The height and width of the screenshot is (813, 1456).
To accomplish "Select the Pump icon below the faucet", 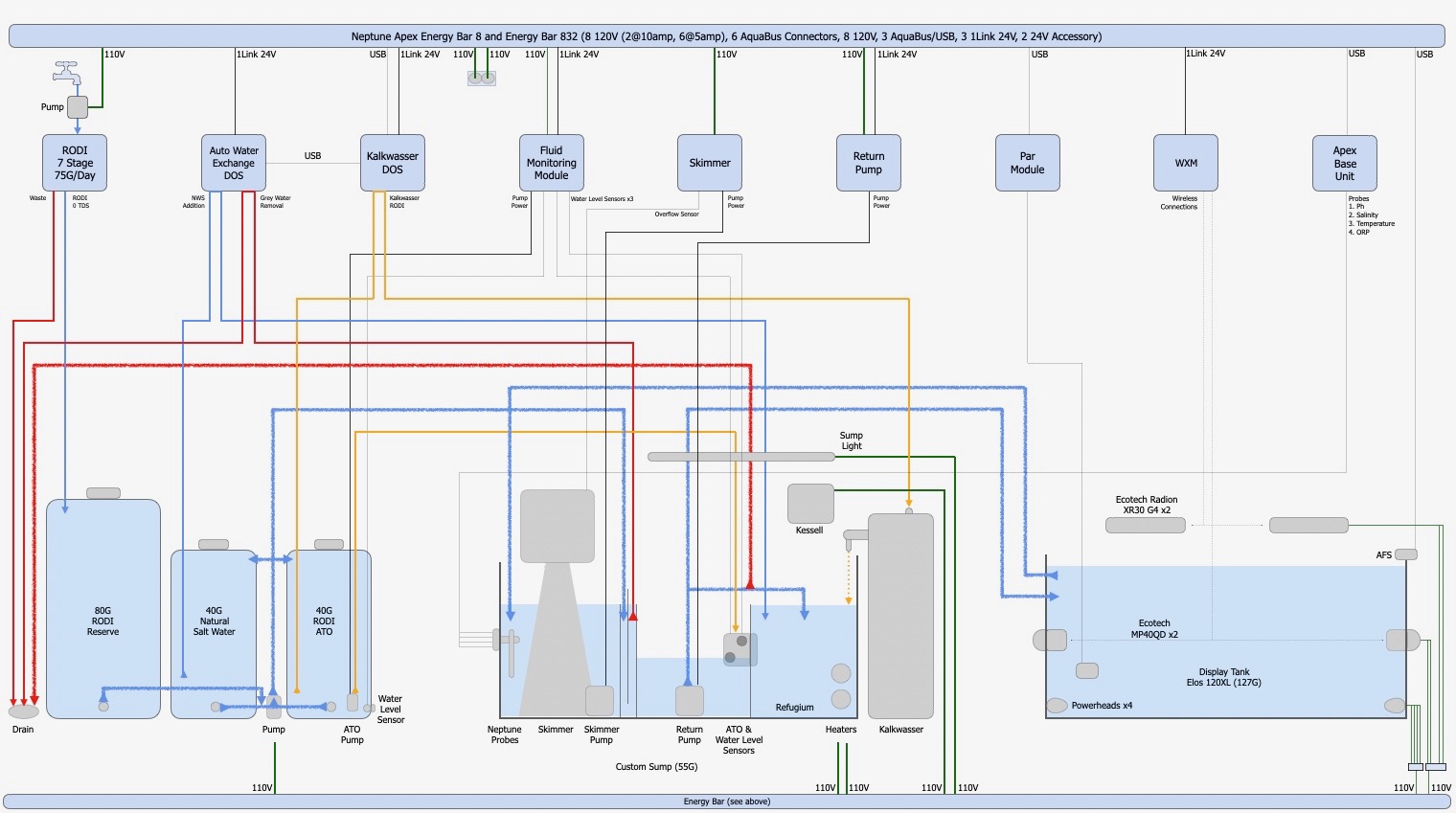I will pos(78,106).
